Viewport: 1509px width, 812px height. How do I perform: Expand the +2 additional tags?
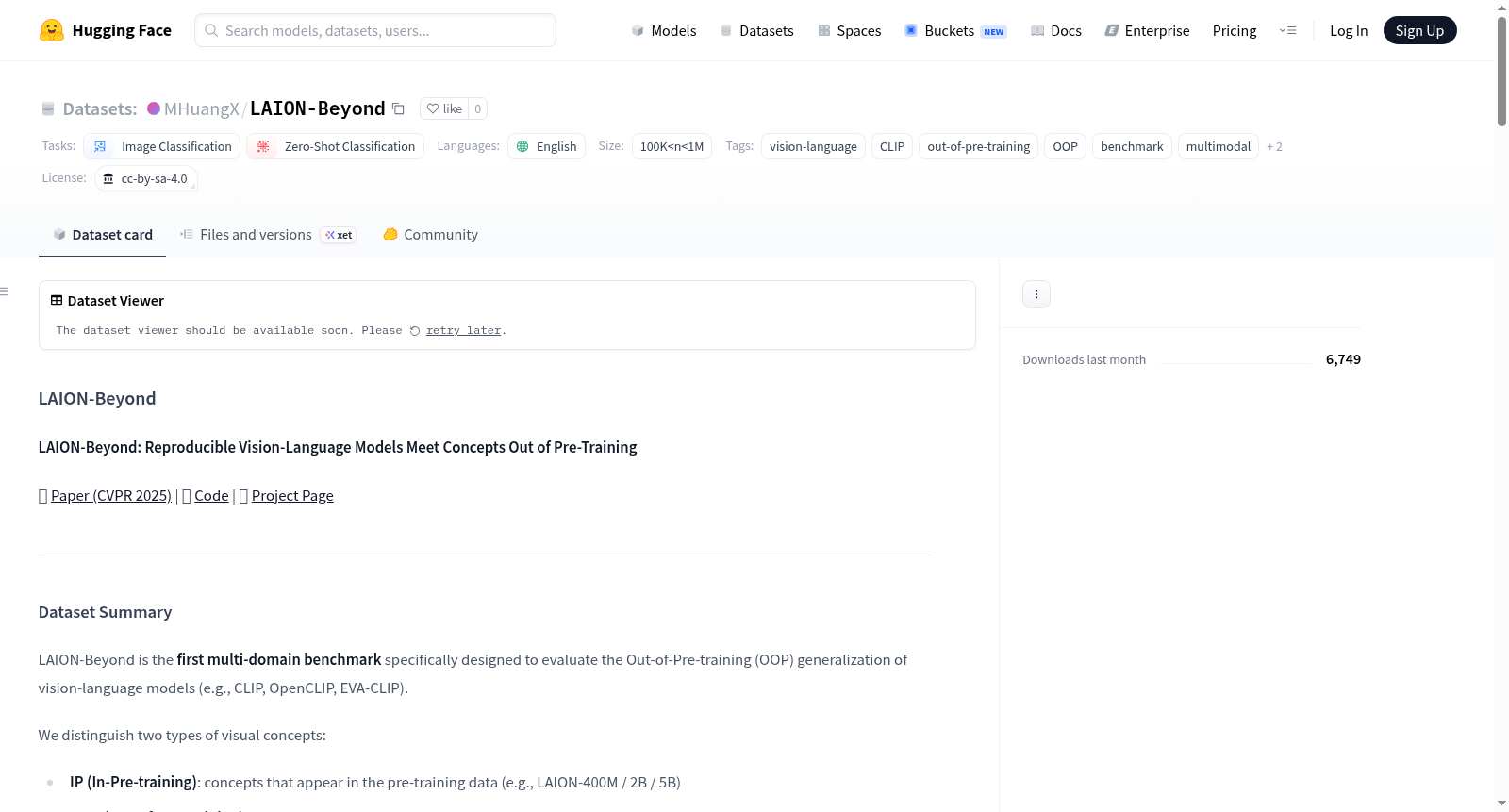pyautogui.click(x=1274, y=146)
